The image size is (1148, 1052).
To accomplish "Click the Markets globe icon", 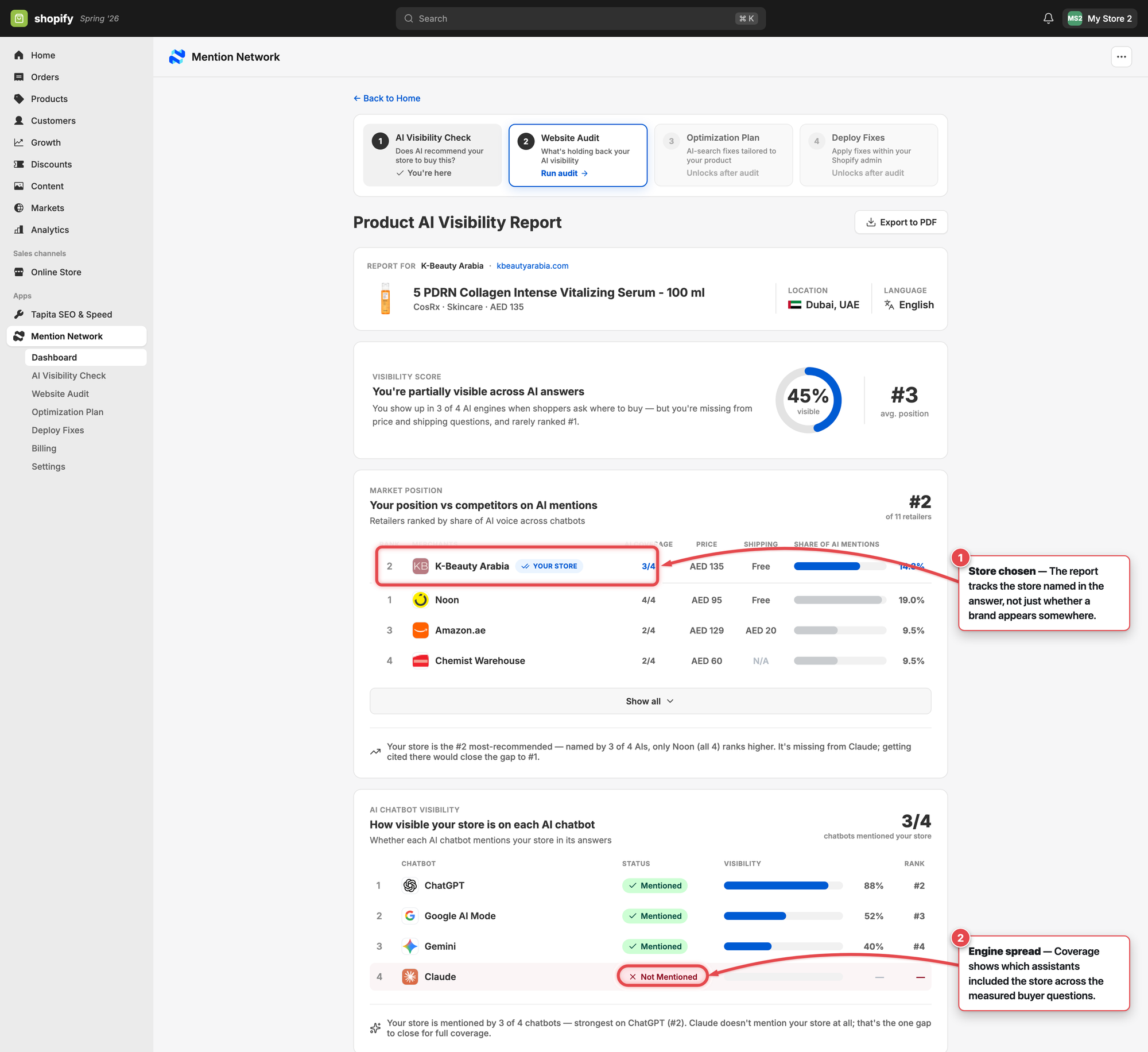I will coord(19,208).
